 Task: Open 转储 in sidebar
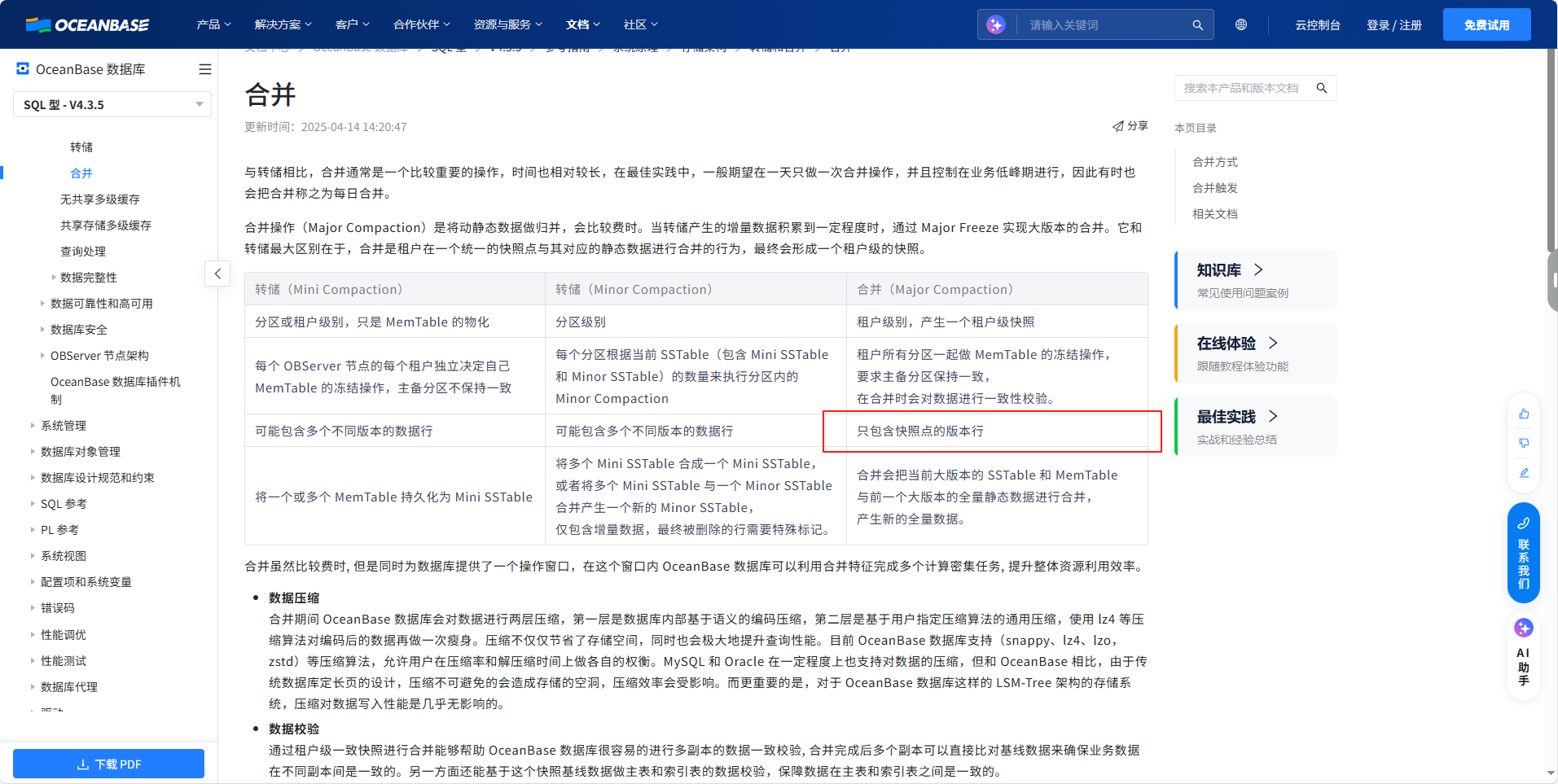click(81, 147)
